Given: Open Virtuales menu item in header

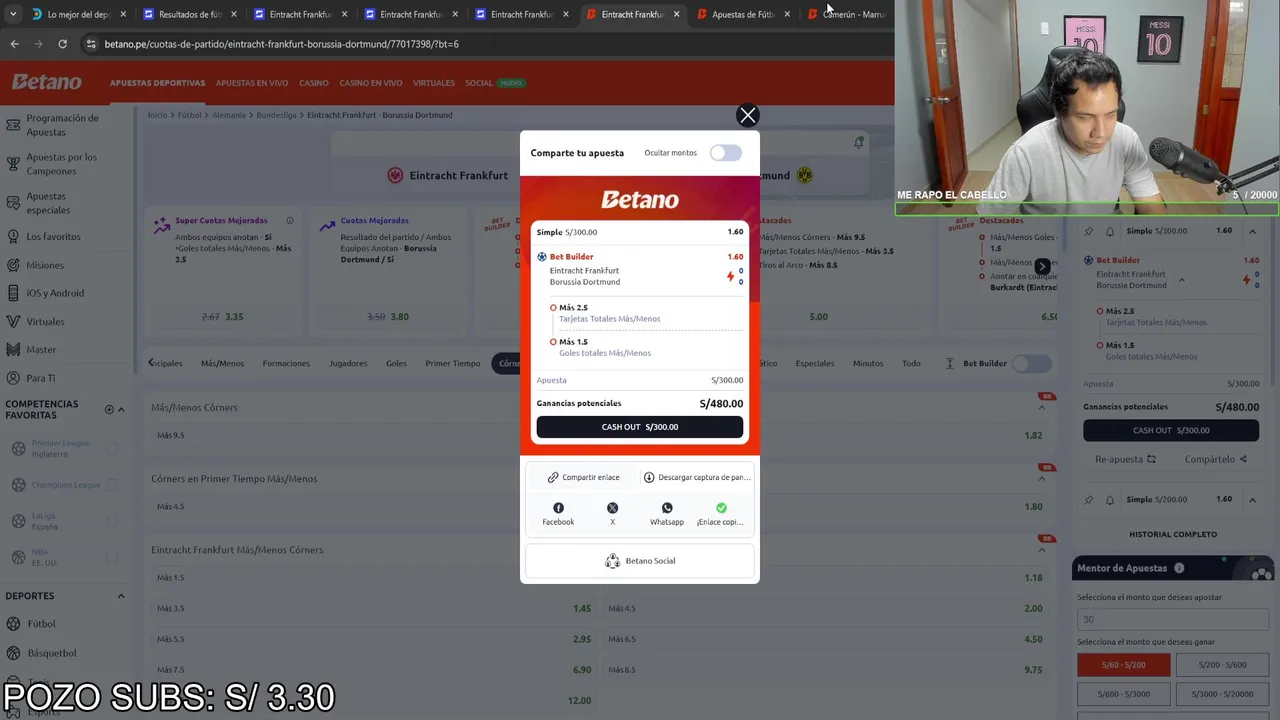Looking at the screenshot, I should click(x=433, y=83).
